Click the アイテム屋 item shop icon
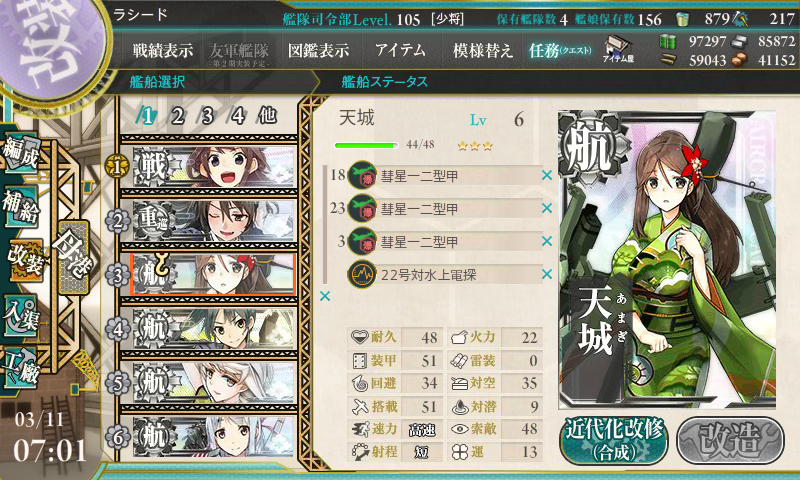This screenshot has width=800, height=480. point(618,49)
